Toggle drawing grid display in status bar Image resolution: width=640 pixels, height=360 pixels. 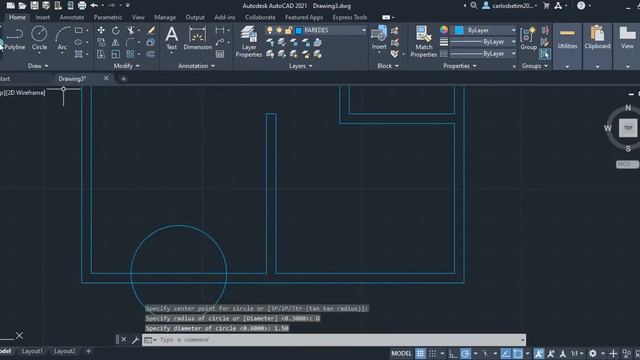coord(420,353)
